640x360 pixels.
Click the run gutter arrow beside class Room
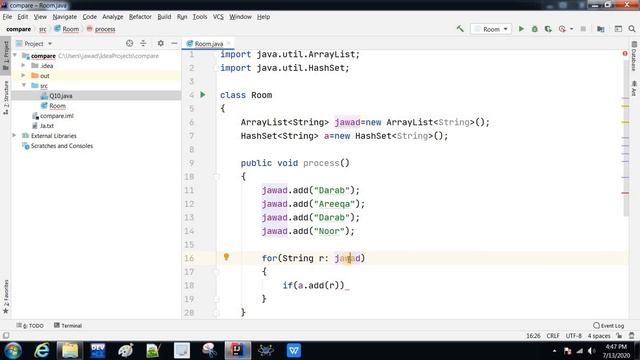(x=203, y=95)
